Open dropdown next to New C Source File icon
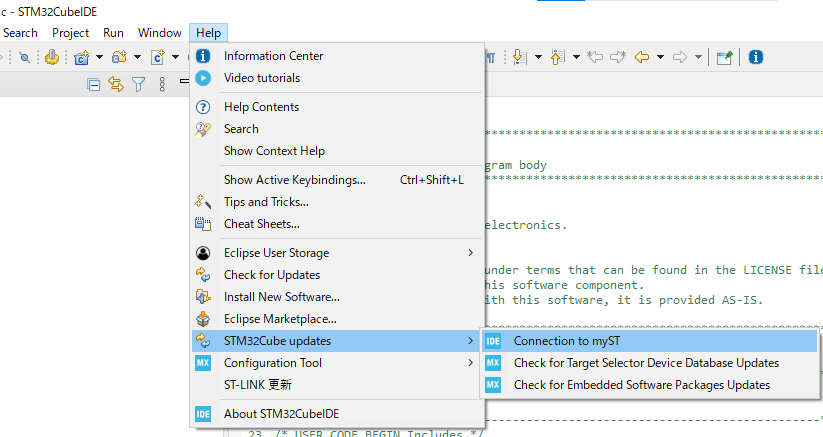The image size is (823, 437). click(x=175, y=57)
